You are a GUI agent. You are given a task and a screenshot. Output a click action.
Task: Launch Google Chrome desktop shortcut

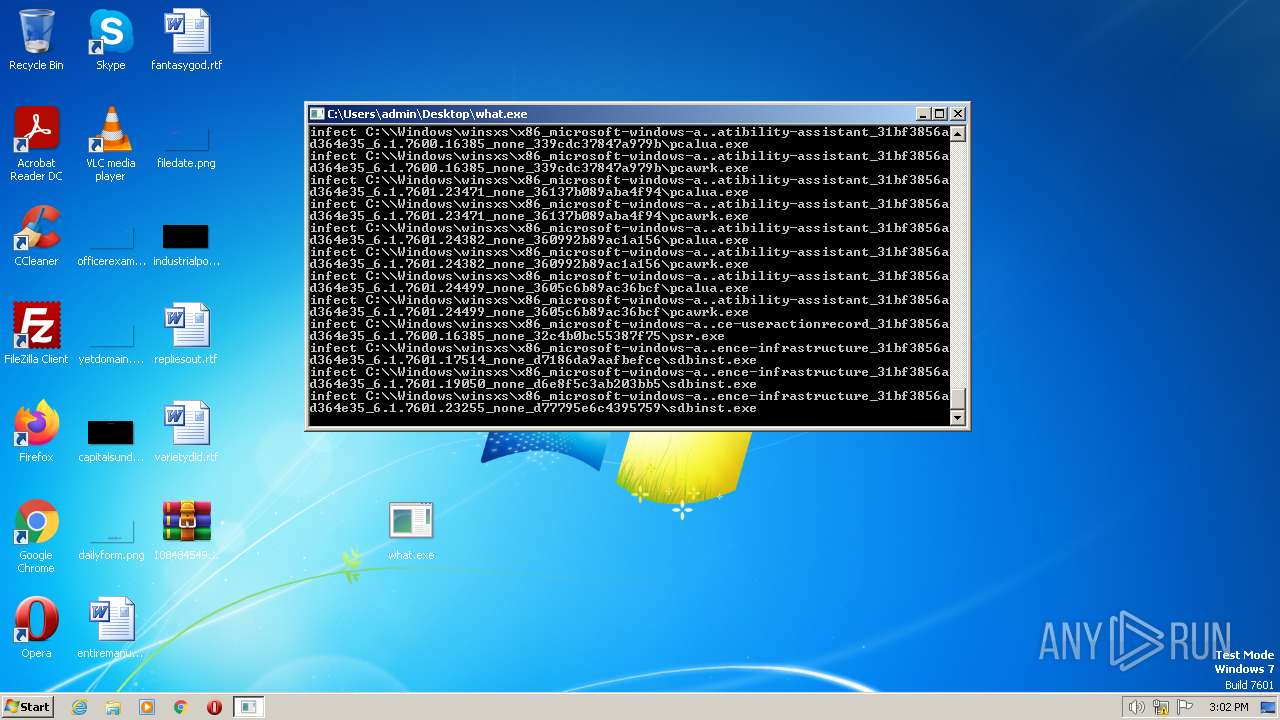point(36,536)
